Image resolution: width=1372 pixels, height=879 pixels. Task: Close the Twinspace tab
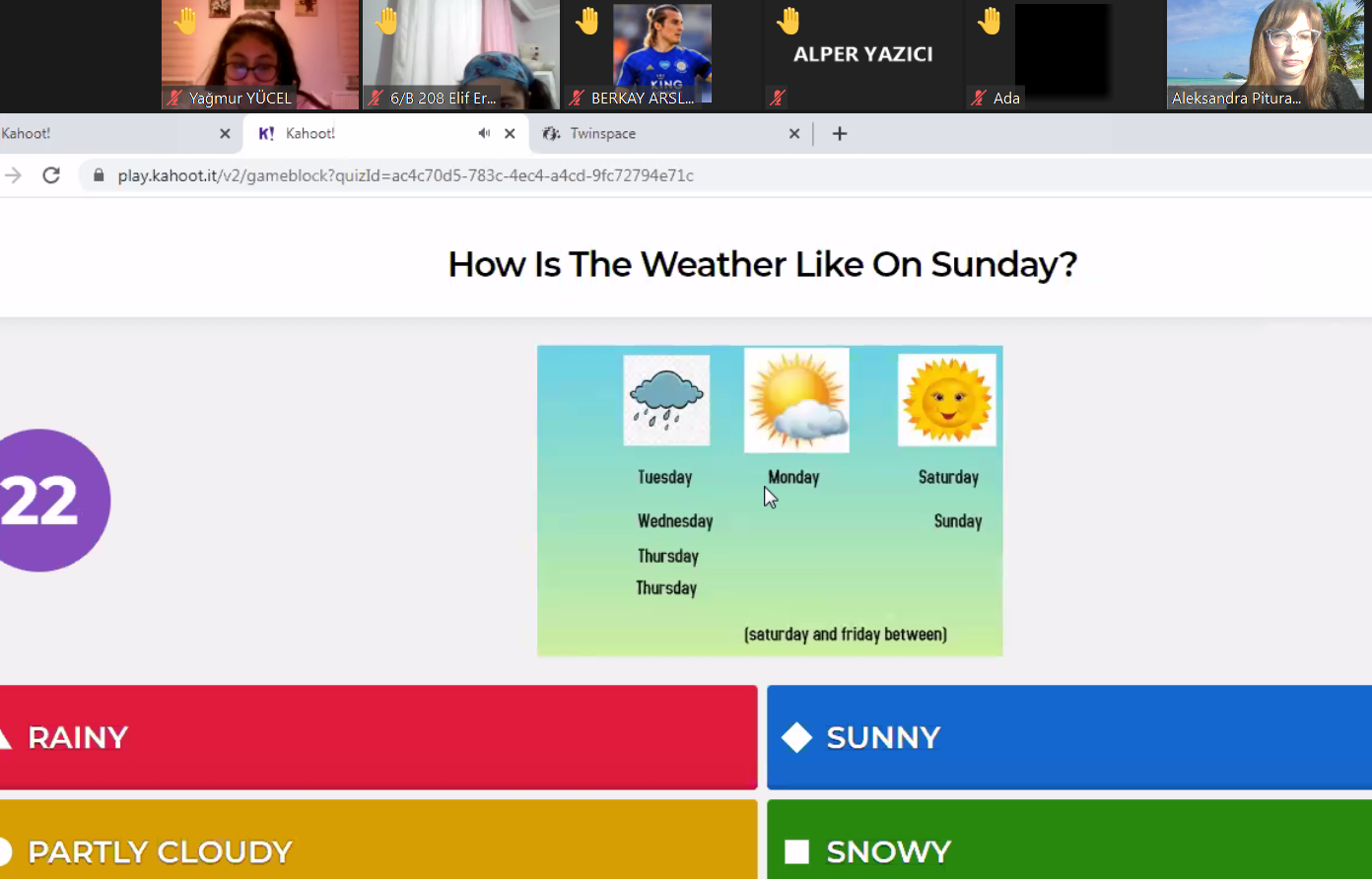click(794, 134)
